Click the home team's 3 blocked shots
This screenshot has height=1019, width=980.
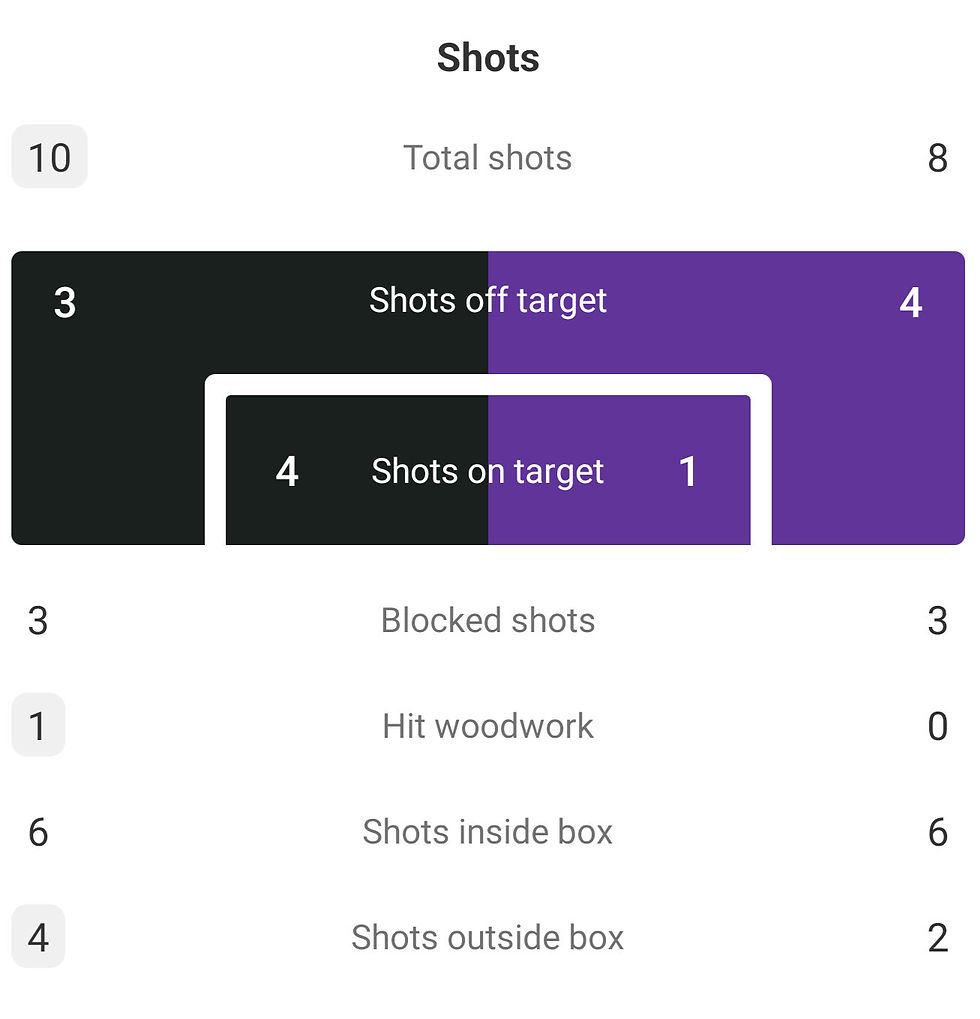[x=38, y=621]
